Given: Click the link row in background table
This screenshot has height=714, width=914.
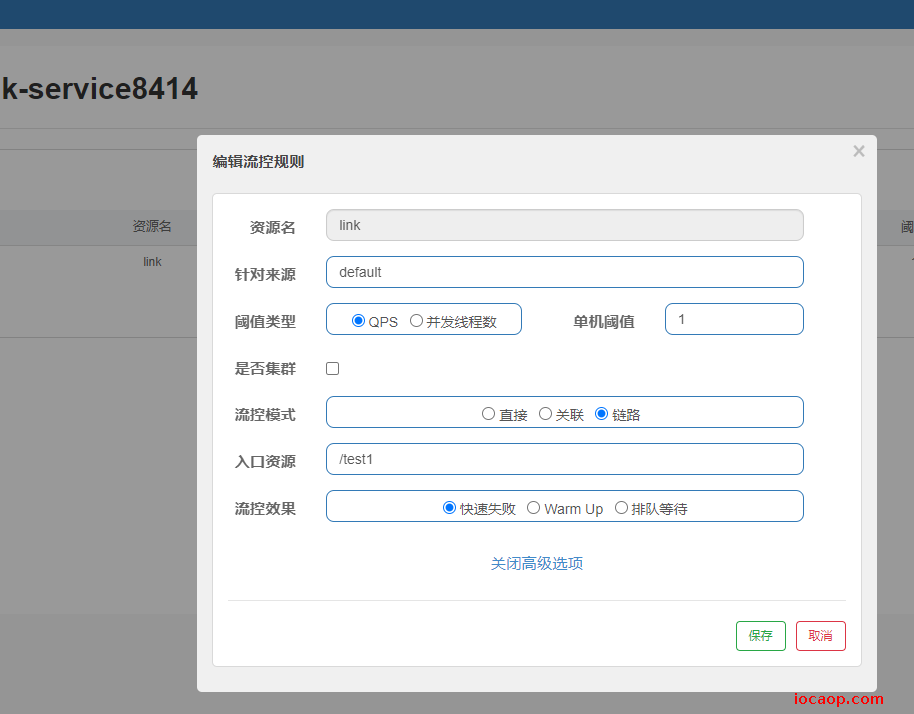Looking at the screenshot, I should [152, 262].
